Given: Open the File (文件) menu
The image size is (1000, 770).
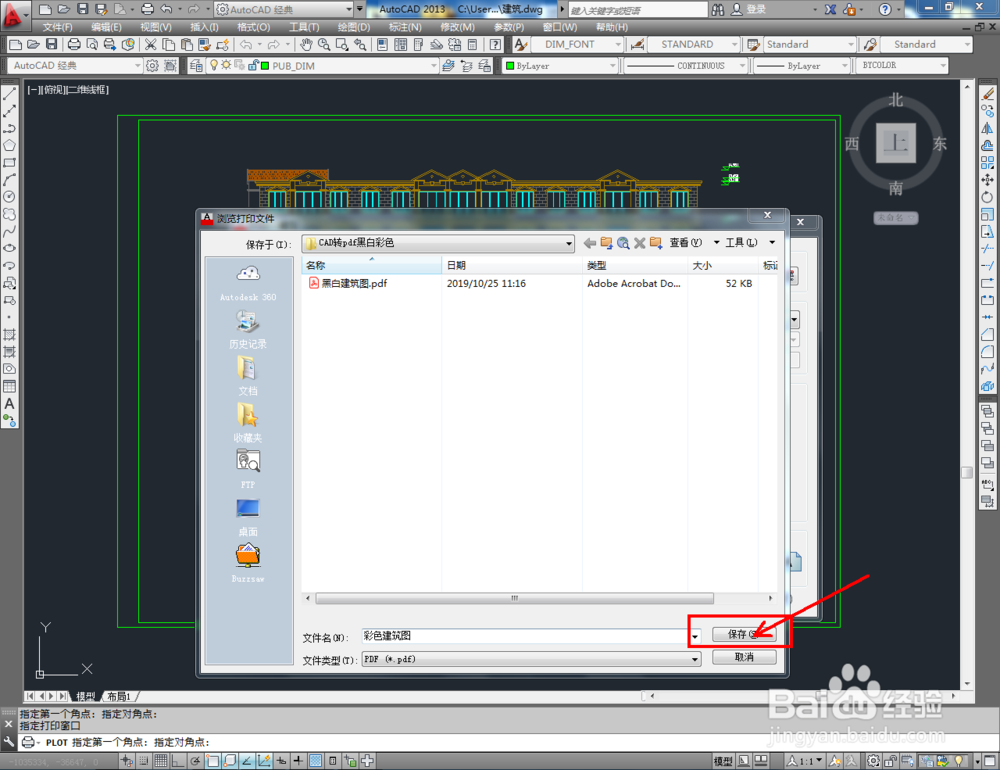Looking at the screenshot, I should click(x=57, y=27).
